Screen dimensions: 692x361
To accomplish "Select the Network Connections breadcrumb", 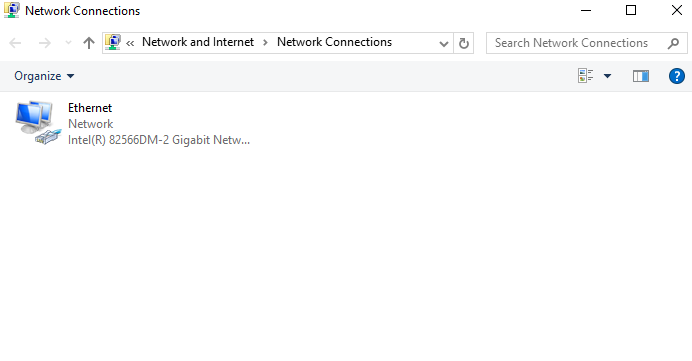I will [334, 42].
